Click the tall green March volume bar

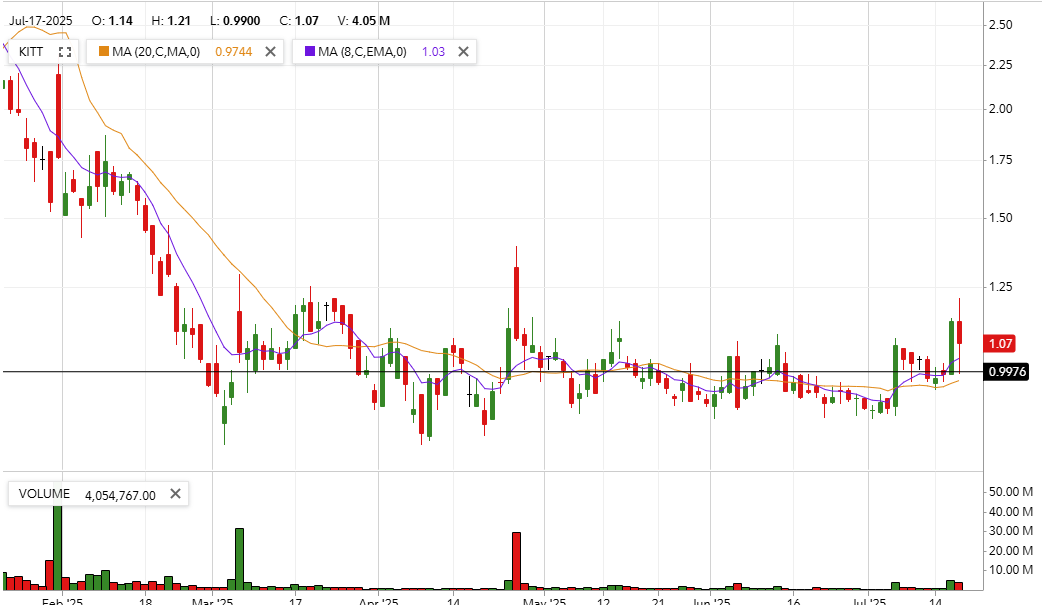pyautogui.click(x=239, y=559)
